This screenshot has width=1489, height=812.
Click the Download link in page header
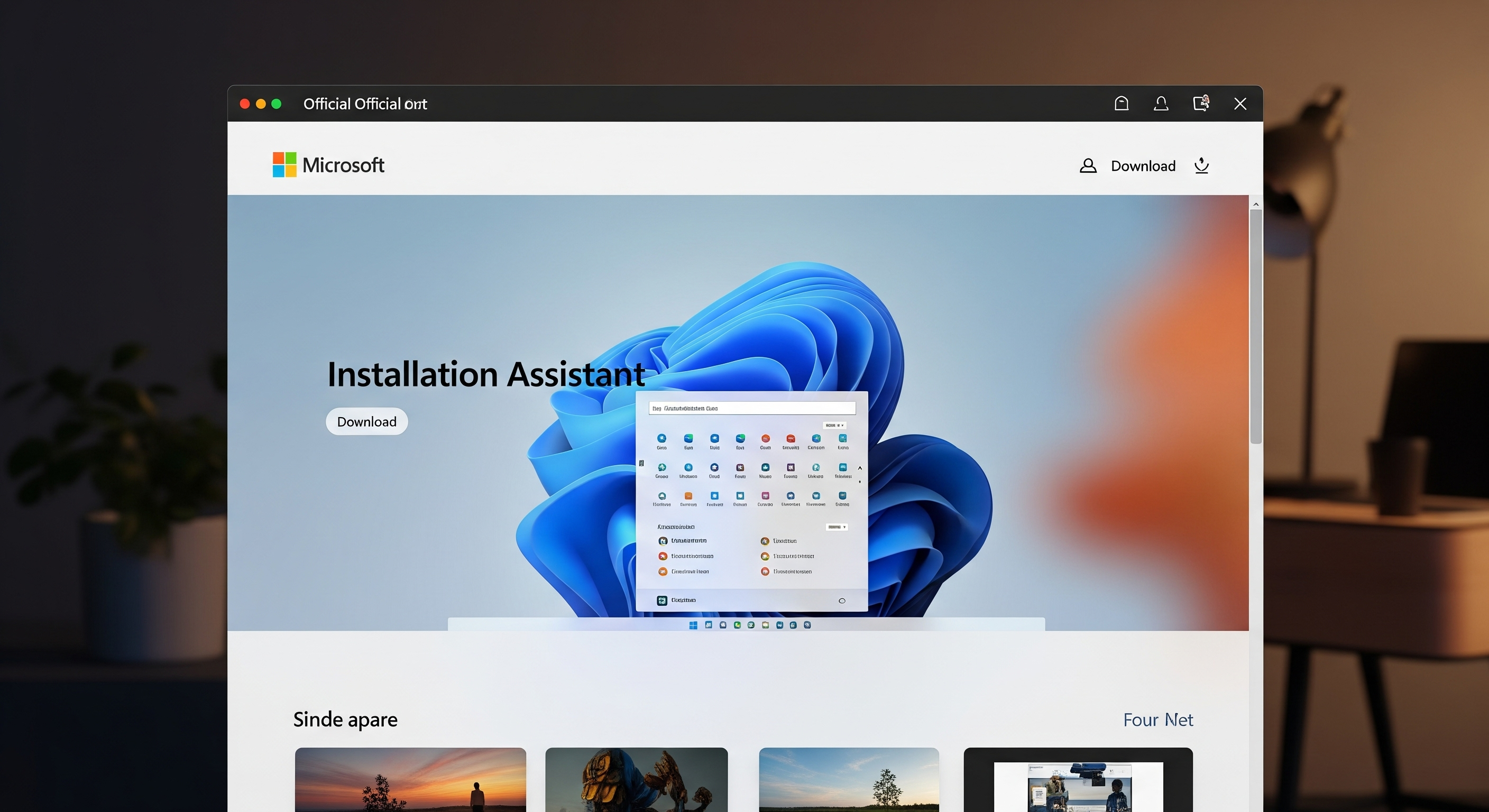pyautogui.click(x=1143, y=166)
